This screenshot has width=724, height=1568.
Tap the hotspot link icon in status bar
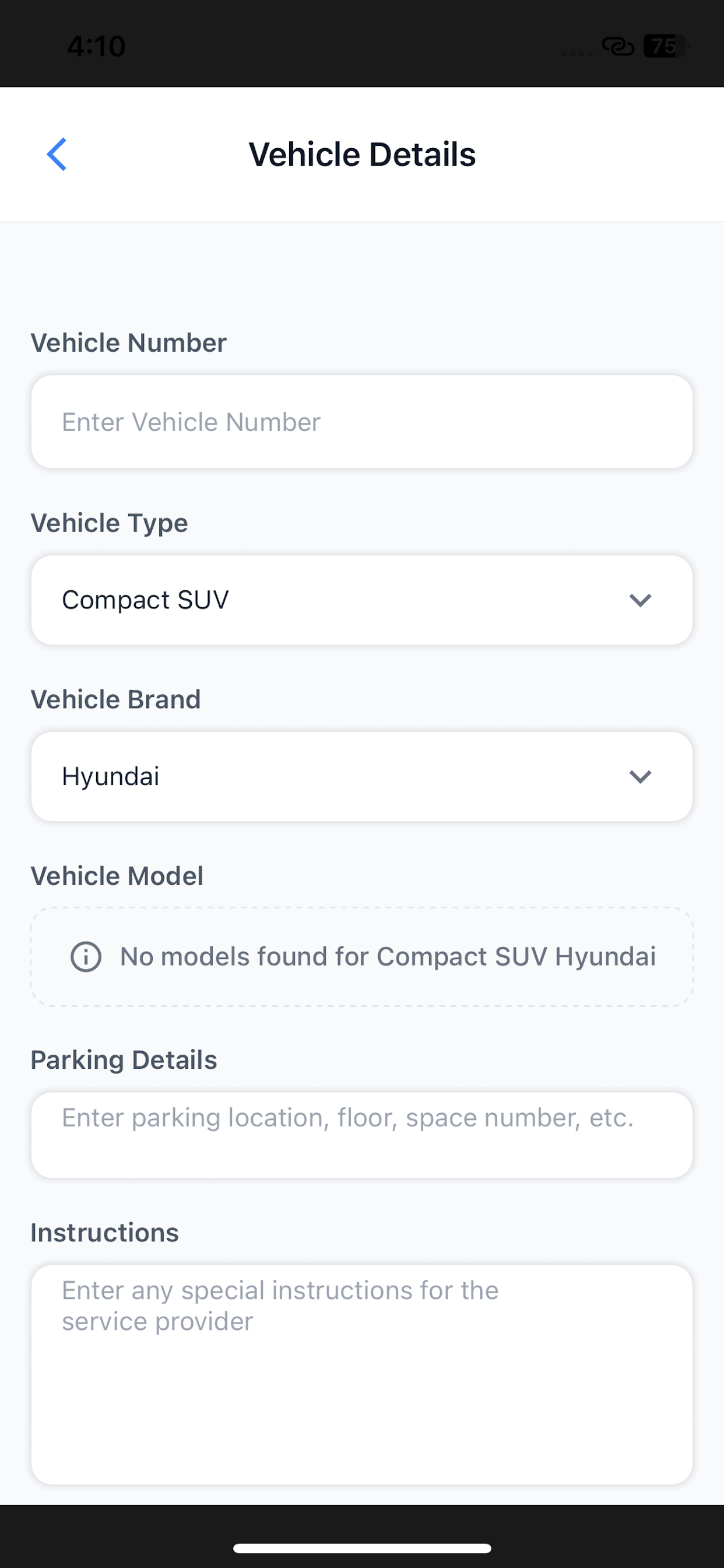tap(617, 45)
